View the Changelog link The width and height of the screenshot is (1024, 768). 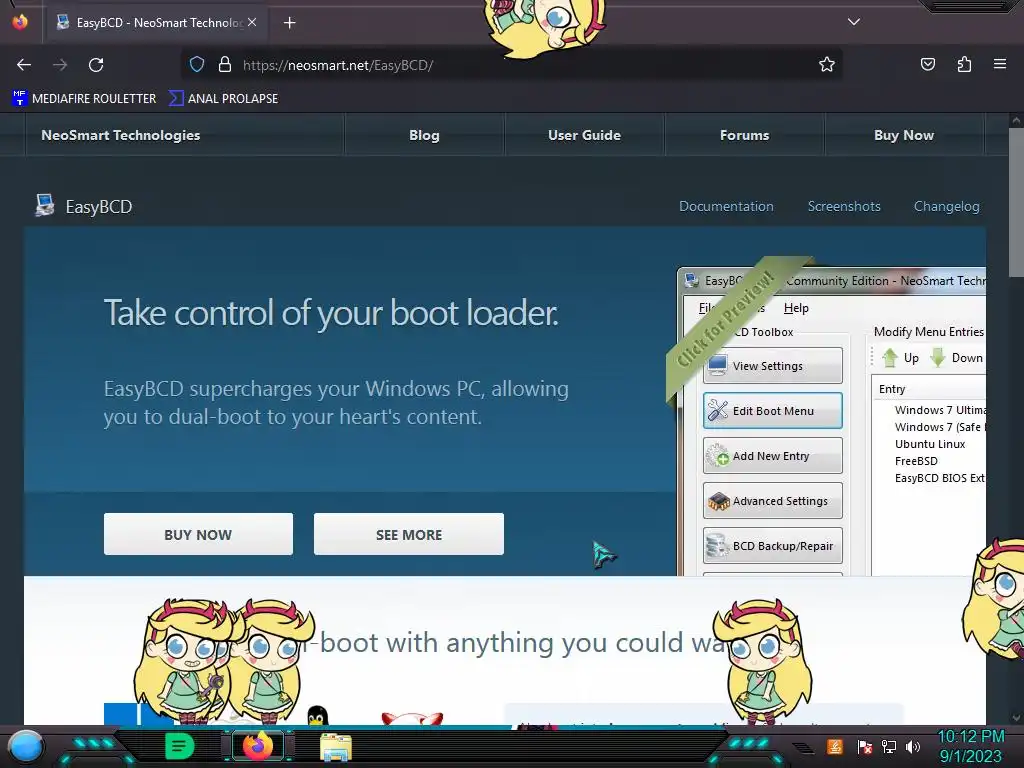pos(946,206)
